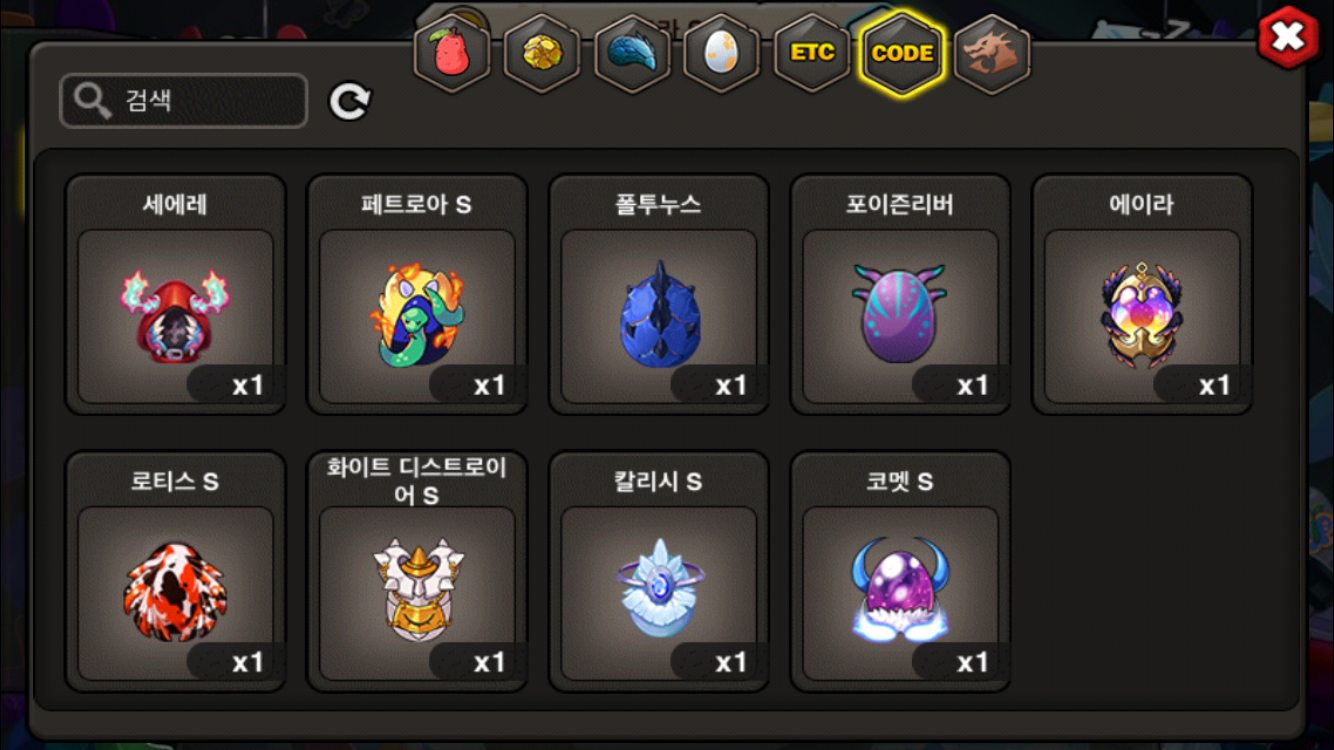1334x750 pixels.
Task: Close the inventory with red X
Action: (x=1288, y=38)
